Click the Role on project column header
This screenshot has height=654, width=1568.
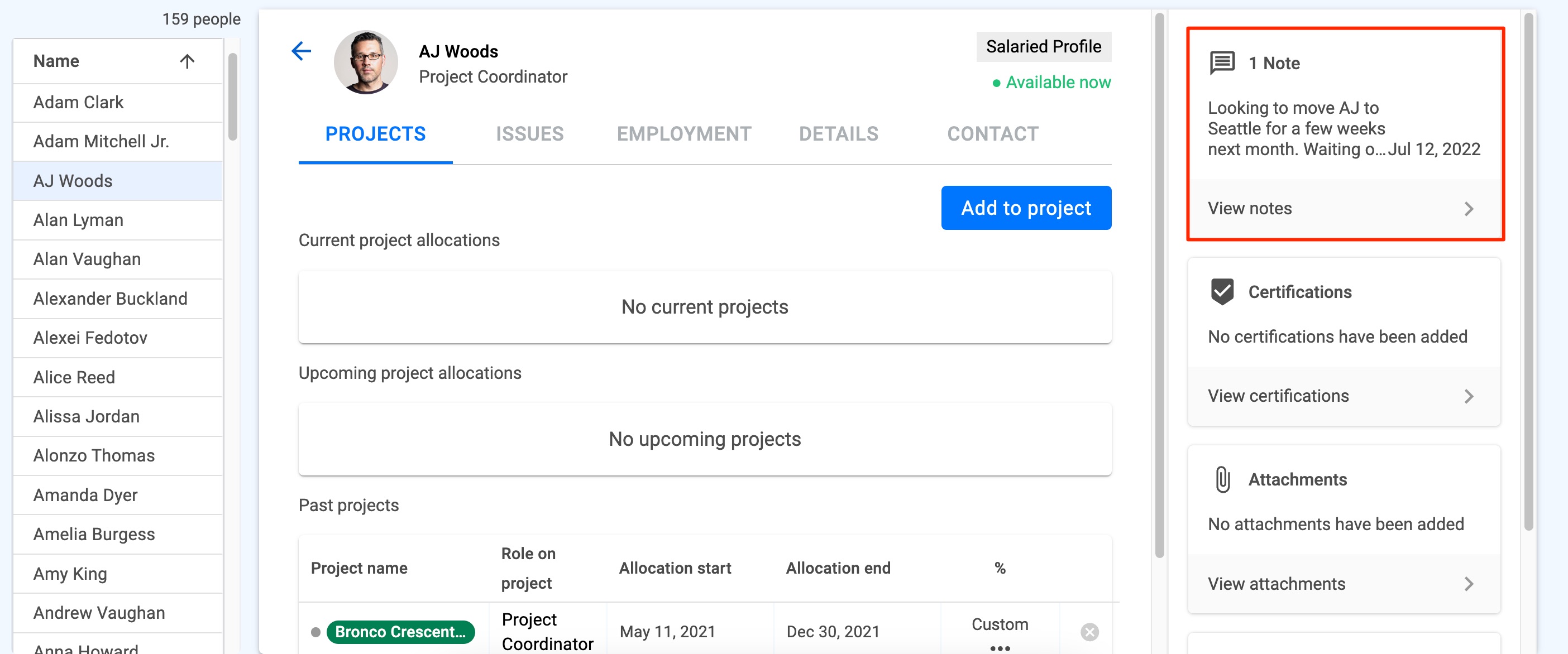[528, 568]
